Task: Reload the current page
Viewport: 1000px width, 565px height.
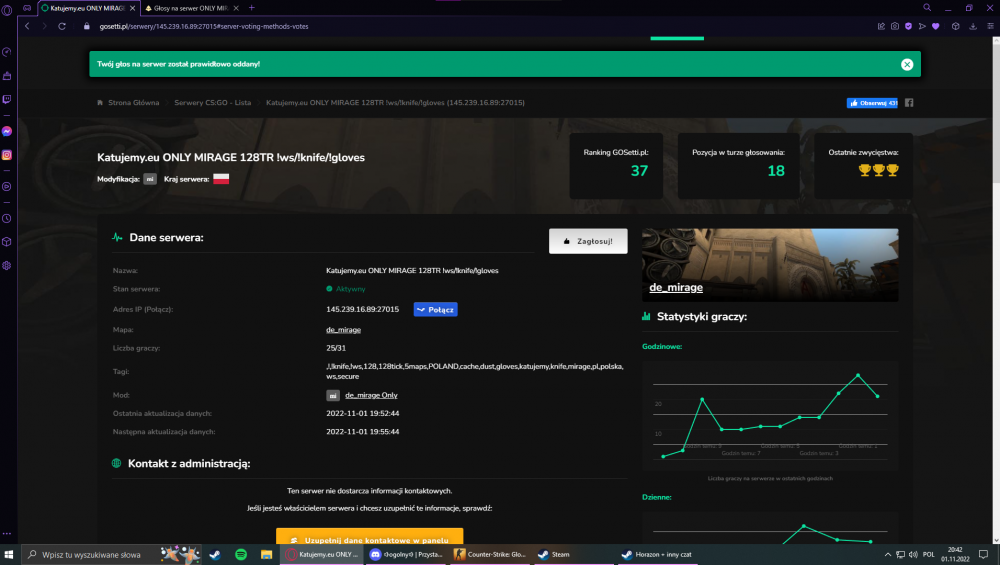Action: point(62,26)
